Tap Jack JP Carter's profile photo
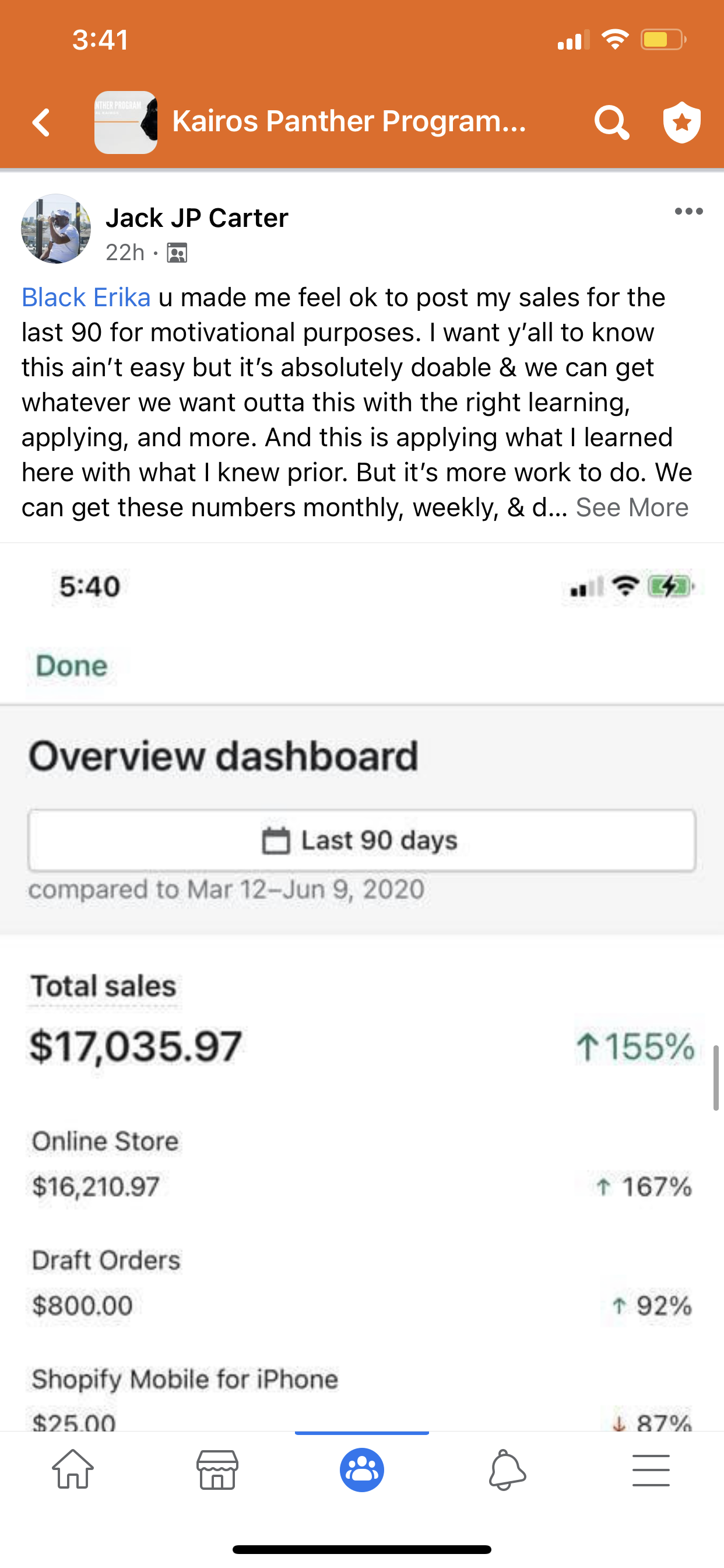The width and height of the screenshot is (724, 1568). (x=56, y=229)
